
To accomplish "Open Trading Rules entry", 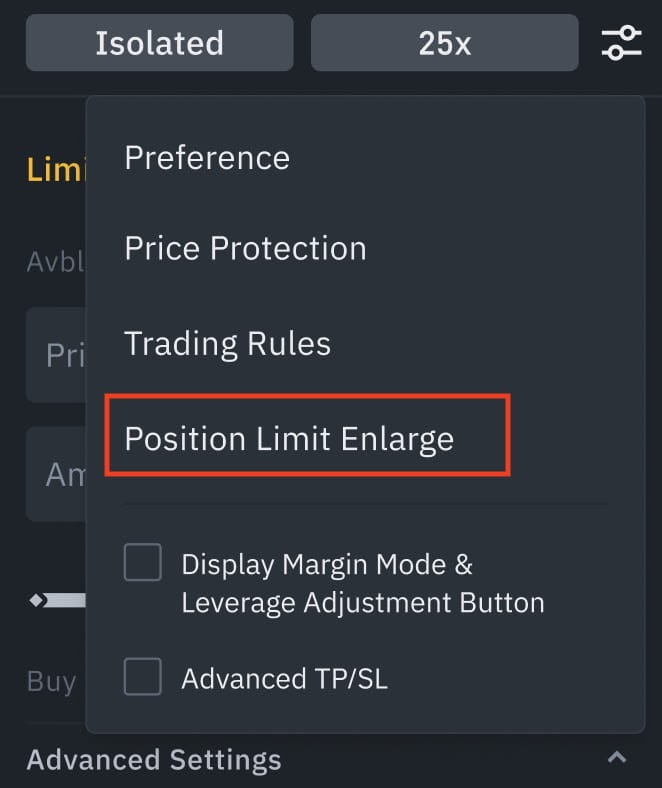I will click(227, 344).
